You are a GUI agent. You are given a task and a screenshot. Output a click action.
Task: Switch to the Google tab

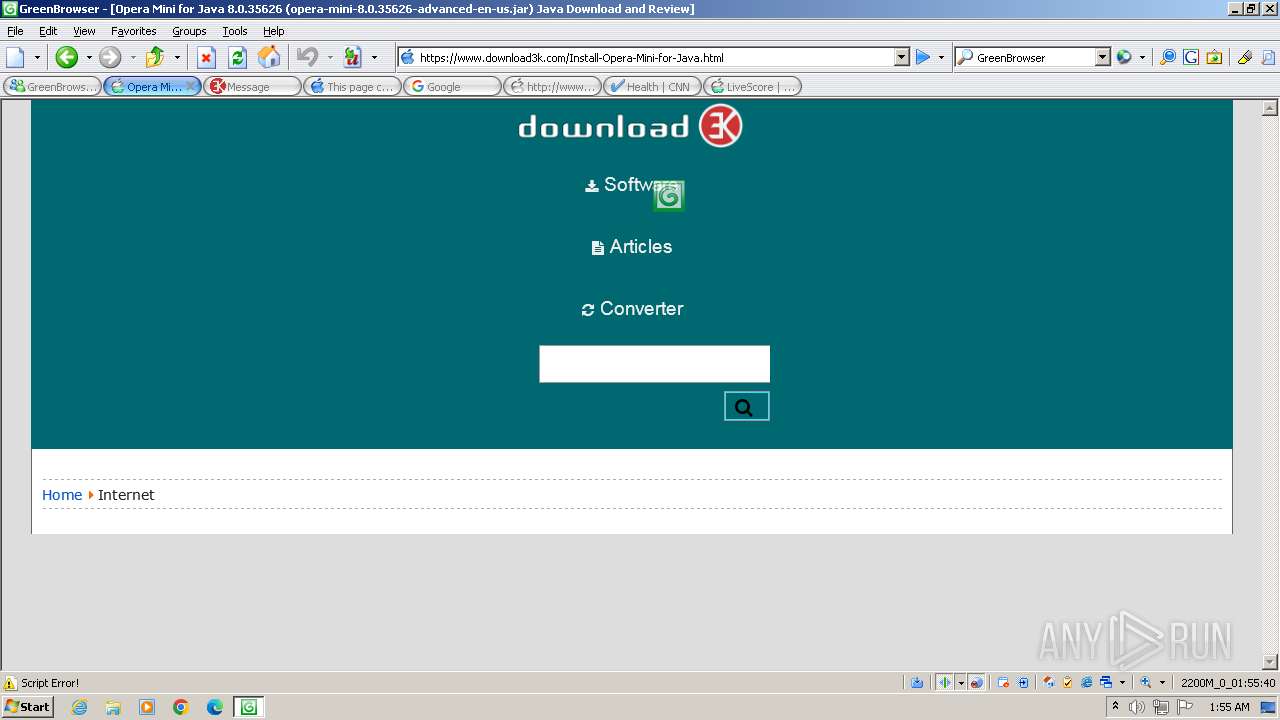coord(452,87)
